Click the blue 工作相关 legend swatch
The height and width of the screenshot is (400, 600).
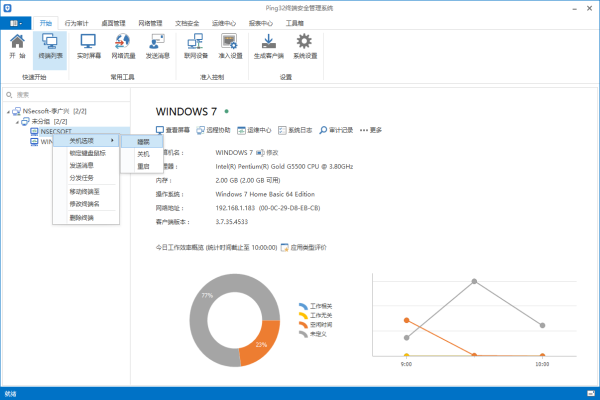(303, 306)
